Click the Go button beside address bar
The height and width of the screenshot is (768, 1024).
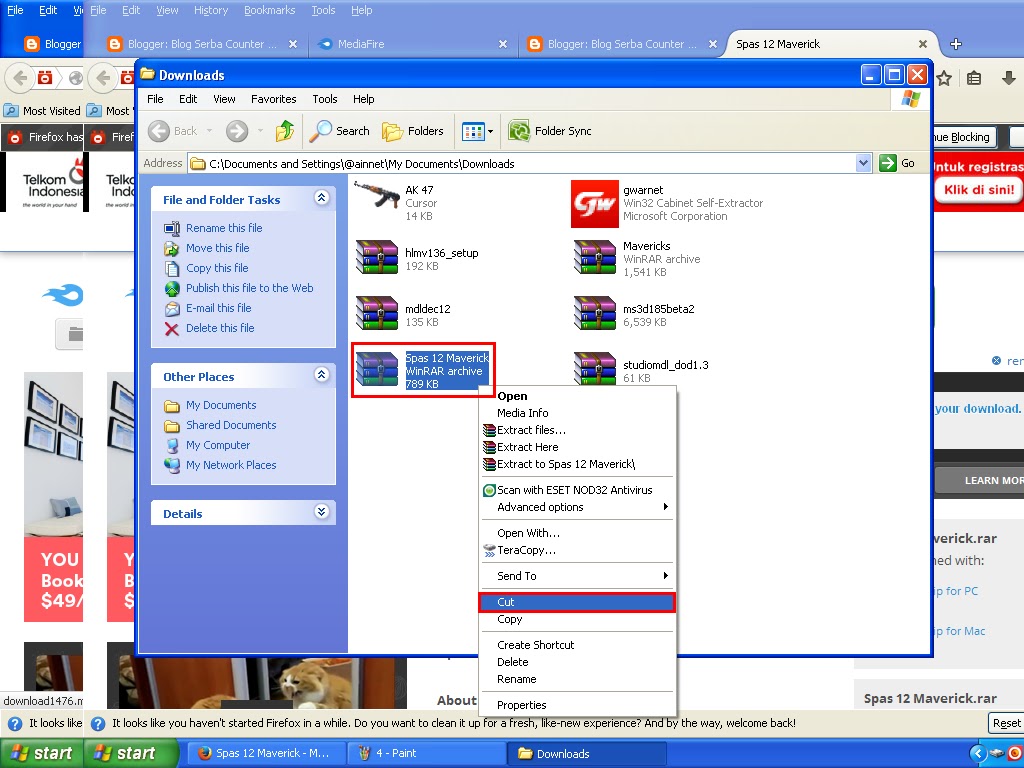[897, 163]
